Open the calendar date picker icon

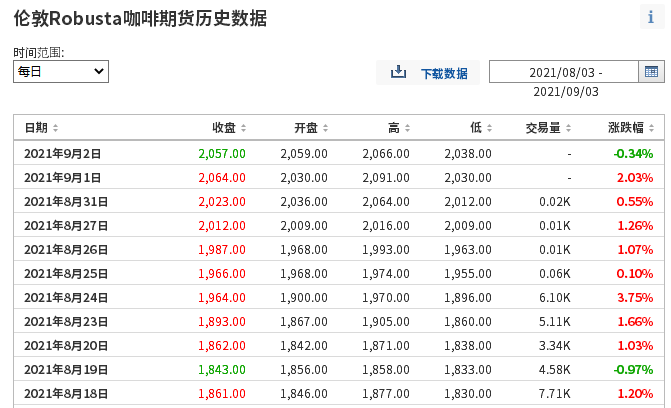[x=651, y=72]
